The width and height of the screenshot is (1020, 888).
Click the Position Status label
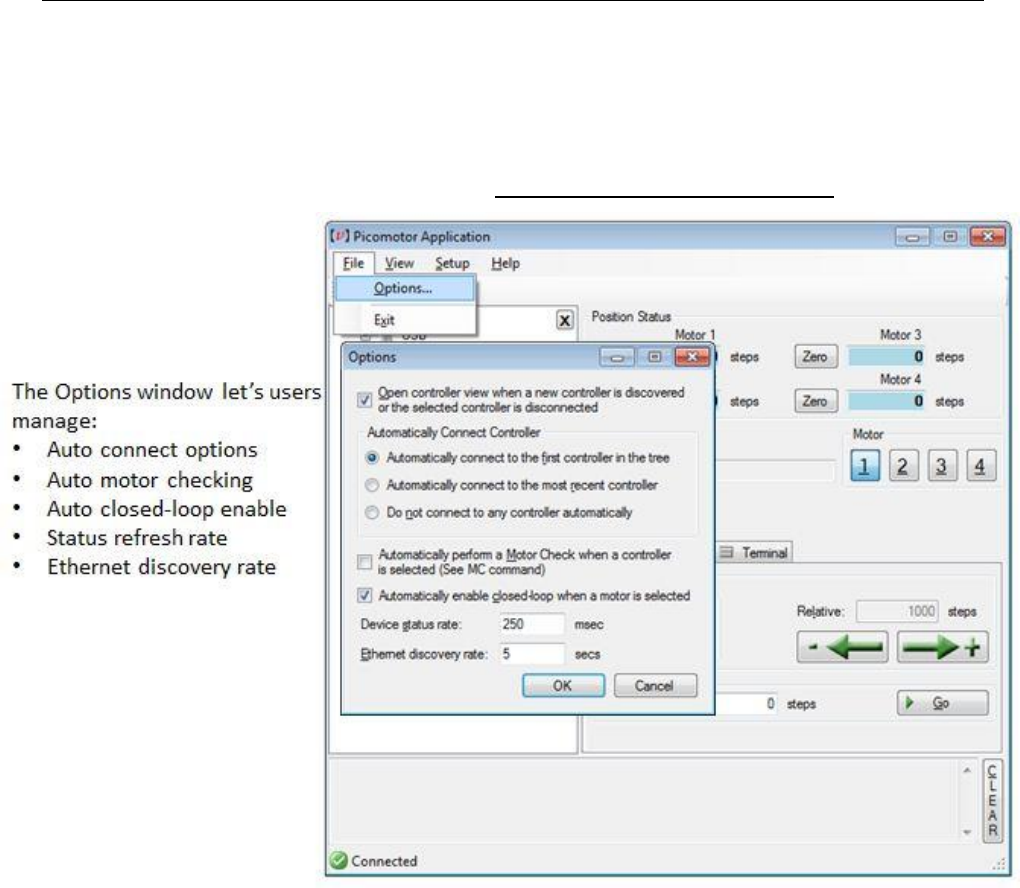click(x=631, y=317)
